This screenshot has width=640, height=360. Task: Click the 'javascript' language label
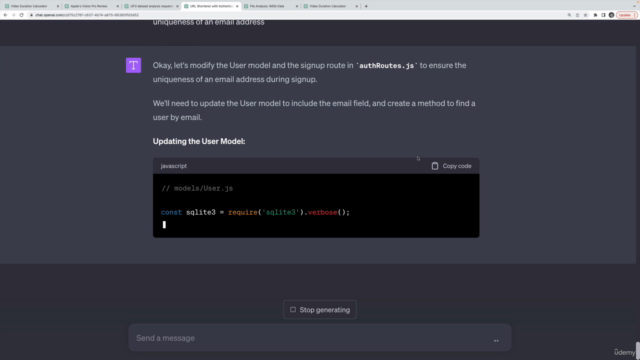tap(173, 166)
